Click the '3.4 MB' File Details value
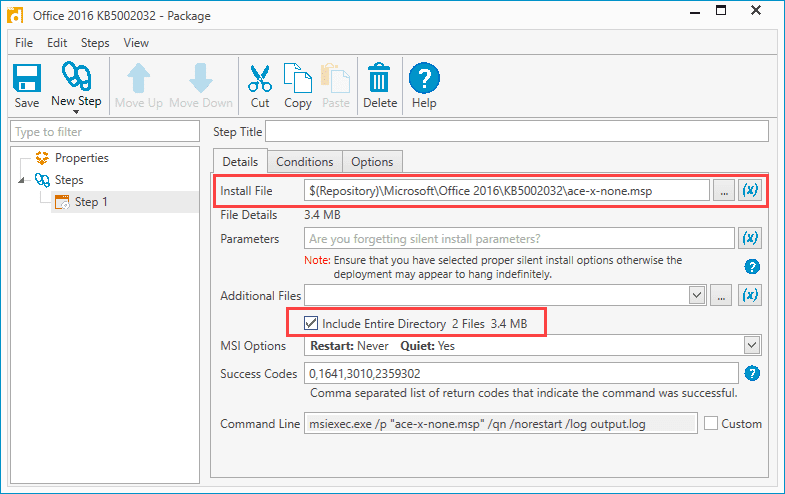 [322, 215]
